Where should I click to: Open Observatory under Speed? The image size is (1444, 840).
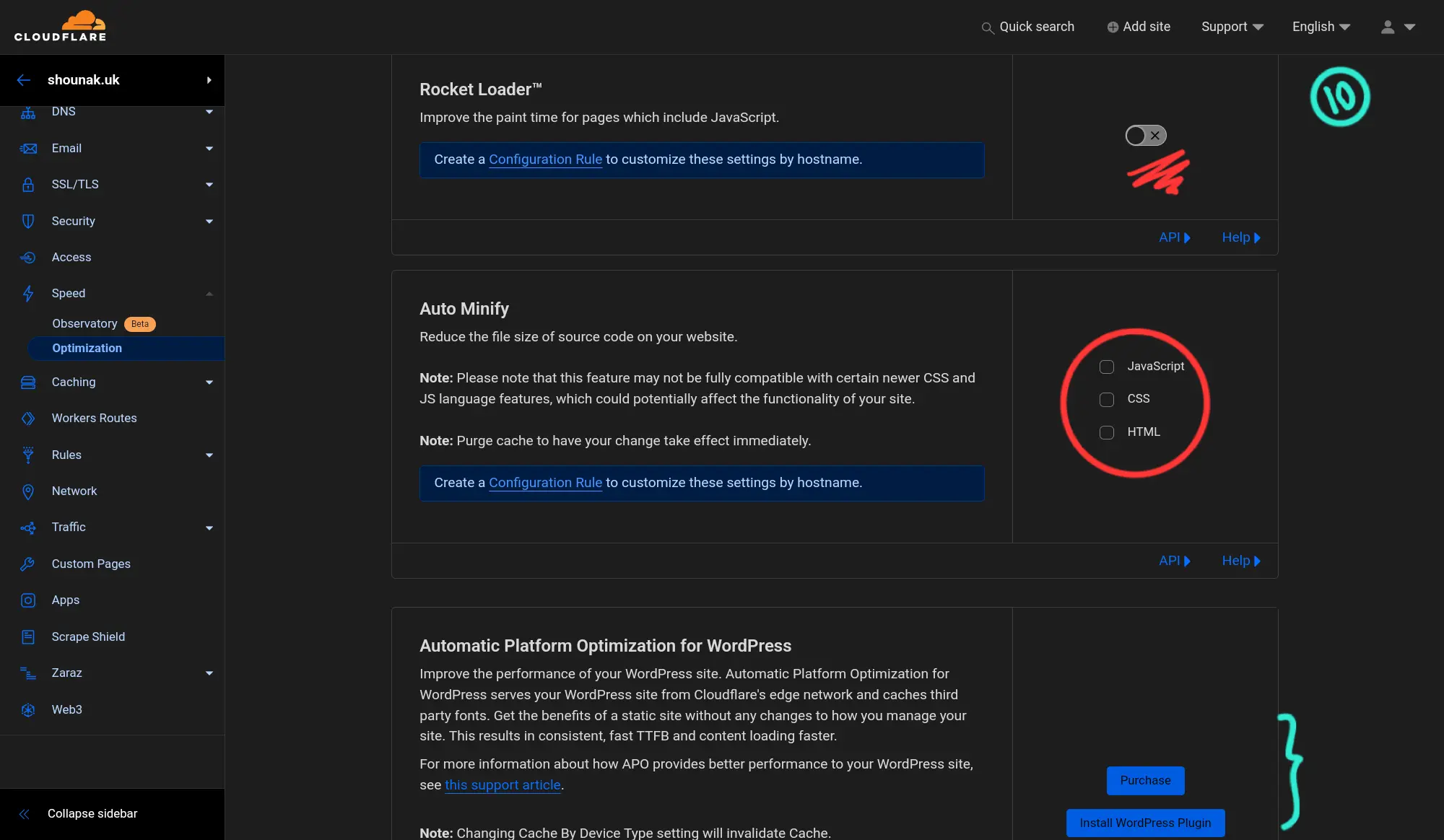click(84, 323)
